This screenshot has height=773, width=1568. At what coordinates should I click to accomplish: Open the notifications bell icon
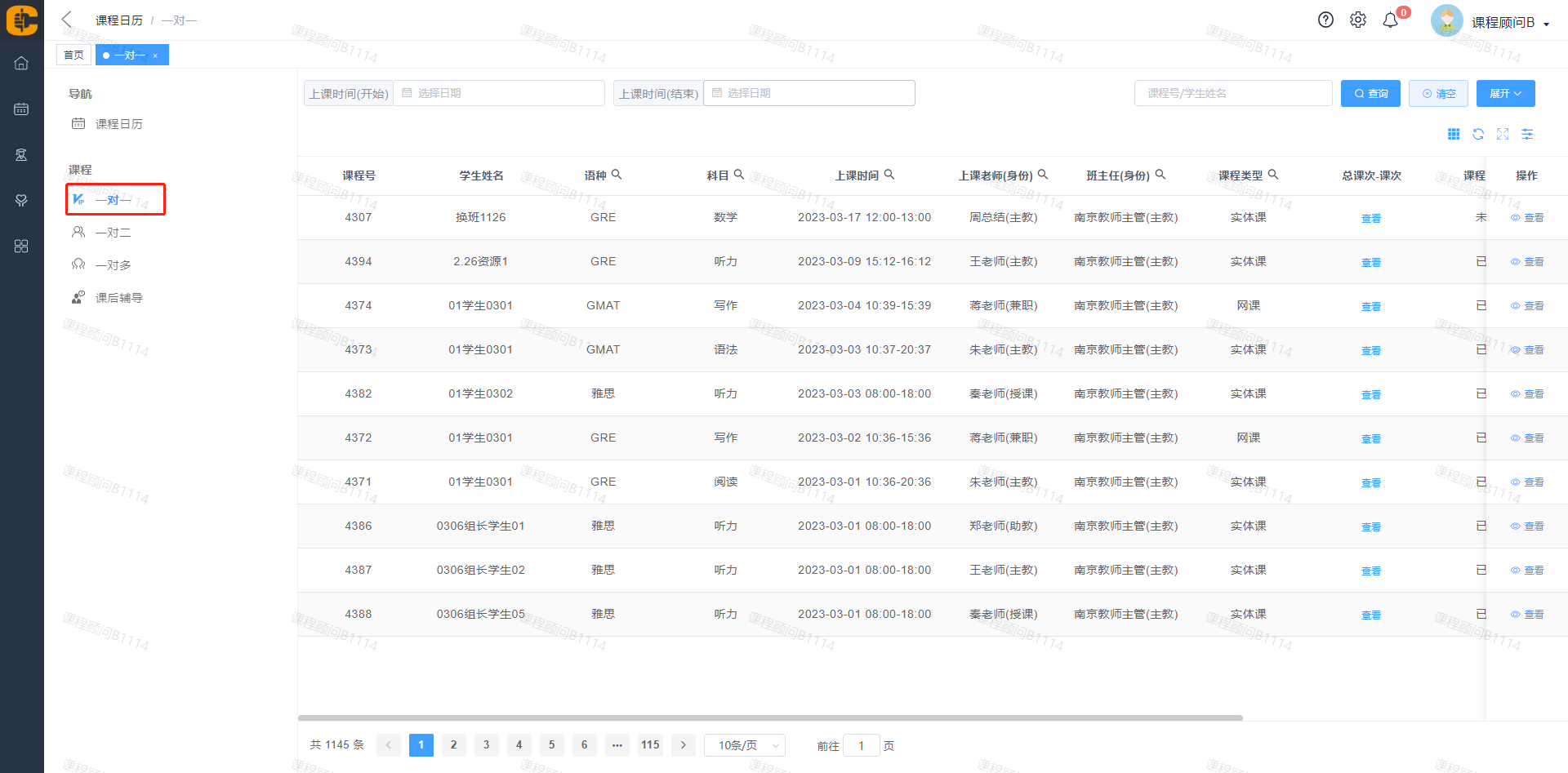(1390, 20)
